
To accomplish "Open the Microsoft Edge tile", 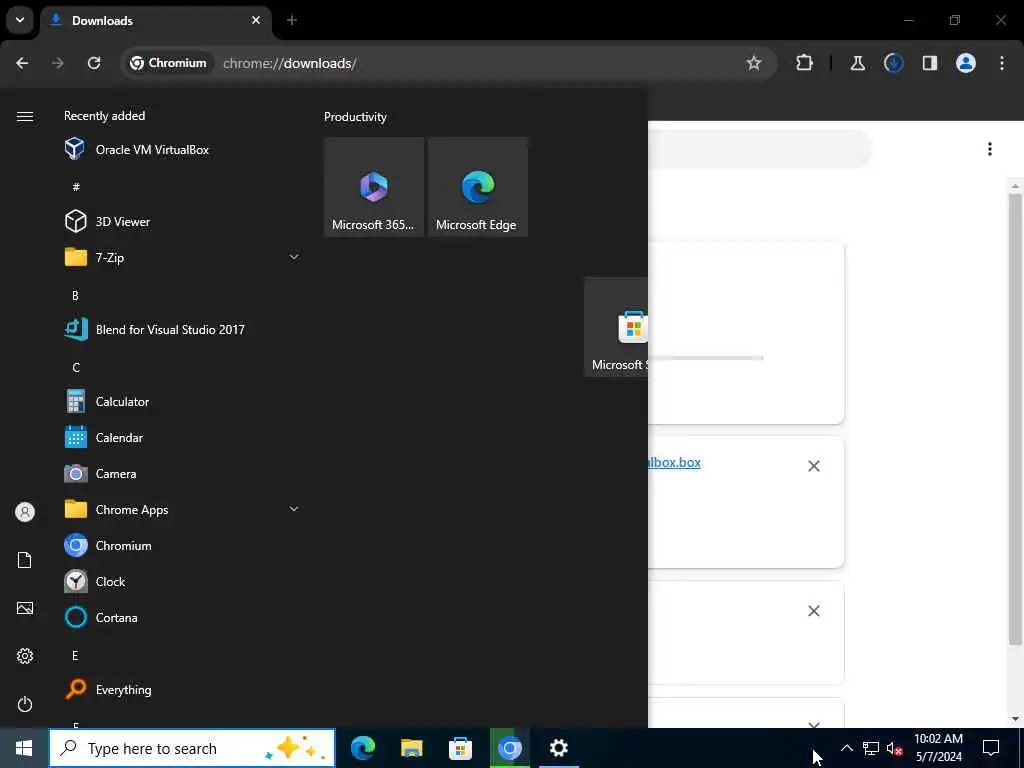I will coord(477,187).
